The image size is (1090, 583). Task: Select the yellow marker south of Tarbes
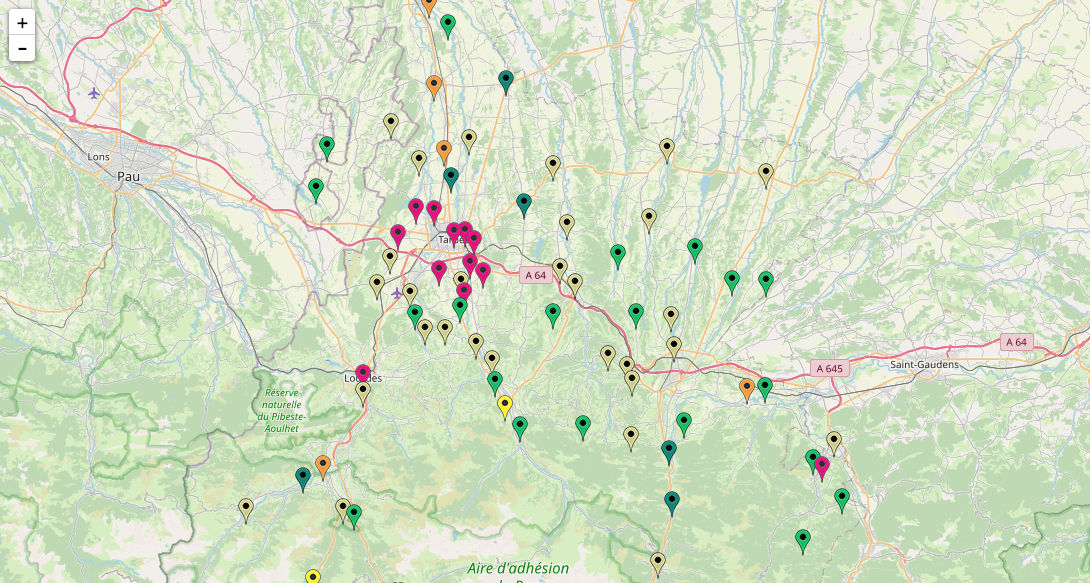pyautogui.click(x=505, y=407)
